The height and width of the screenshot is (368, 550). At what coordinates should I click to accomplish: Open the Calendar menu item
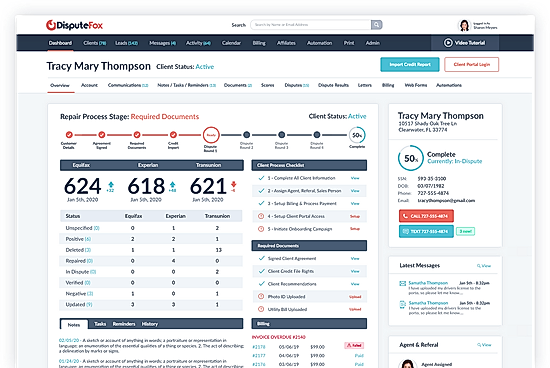231,43
